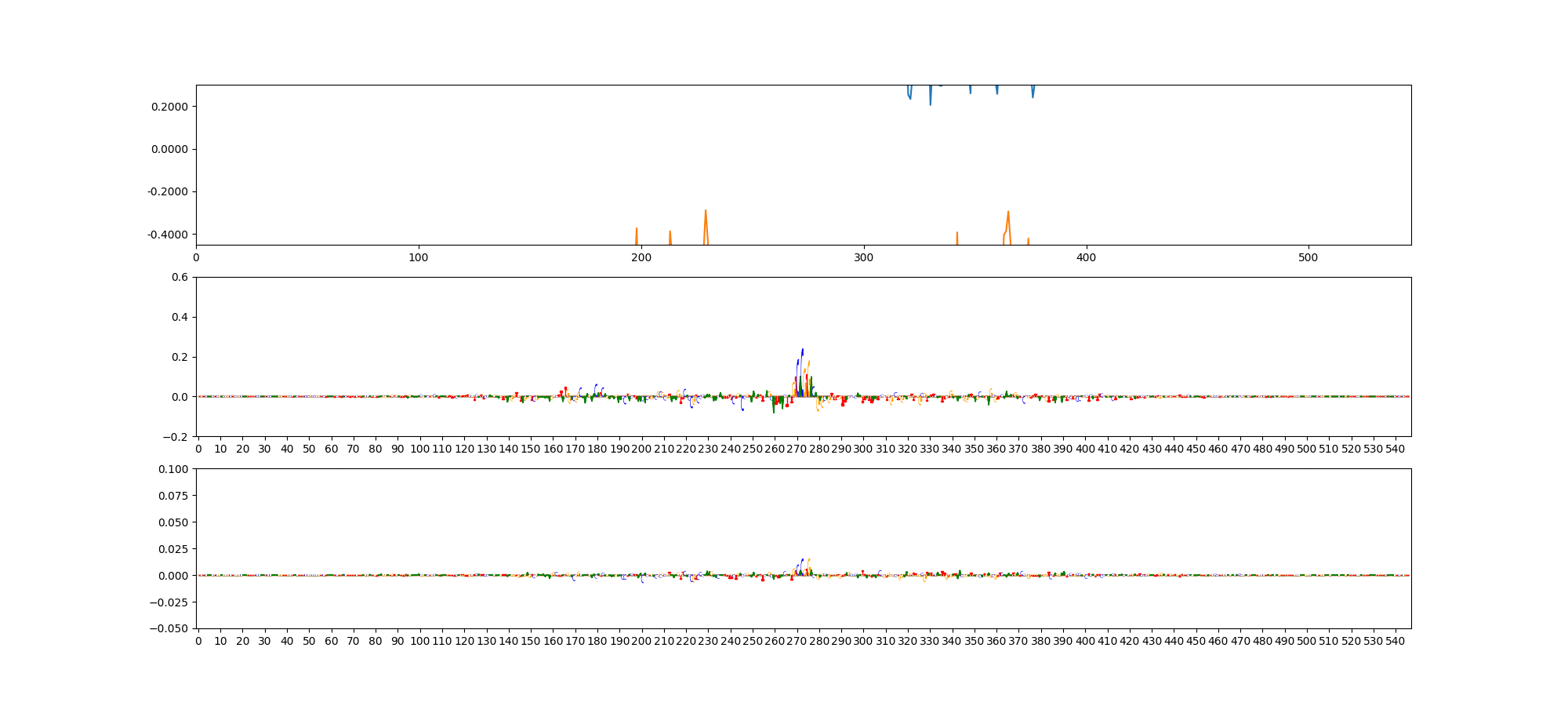Click the 0.2000 y-axis label on top plot
This screenshot has width=1568, height=706.
169,107
